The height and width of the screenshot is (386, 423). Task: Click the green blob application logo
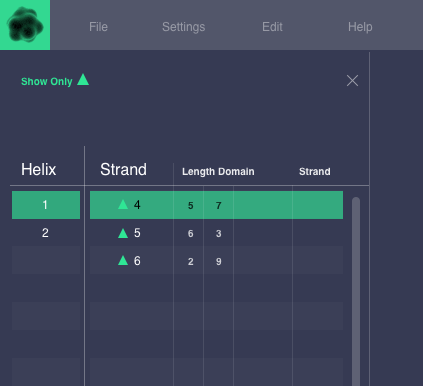pyautogui.click(x=25, y=25)
